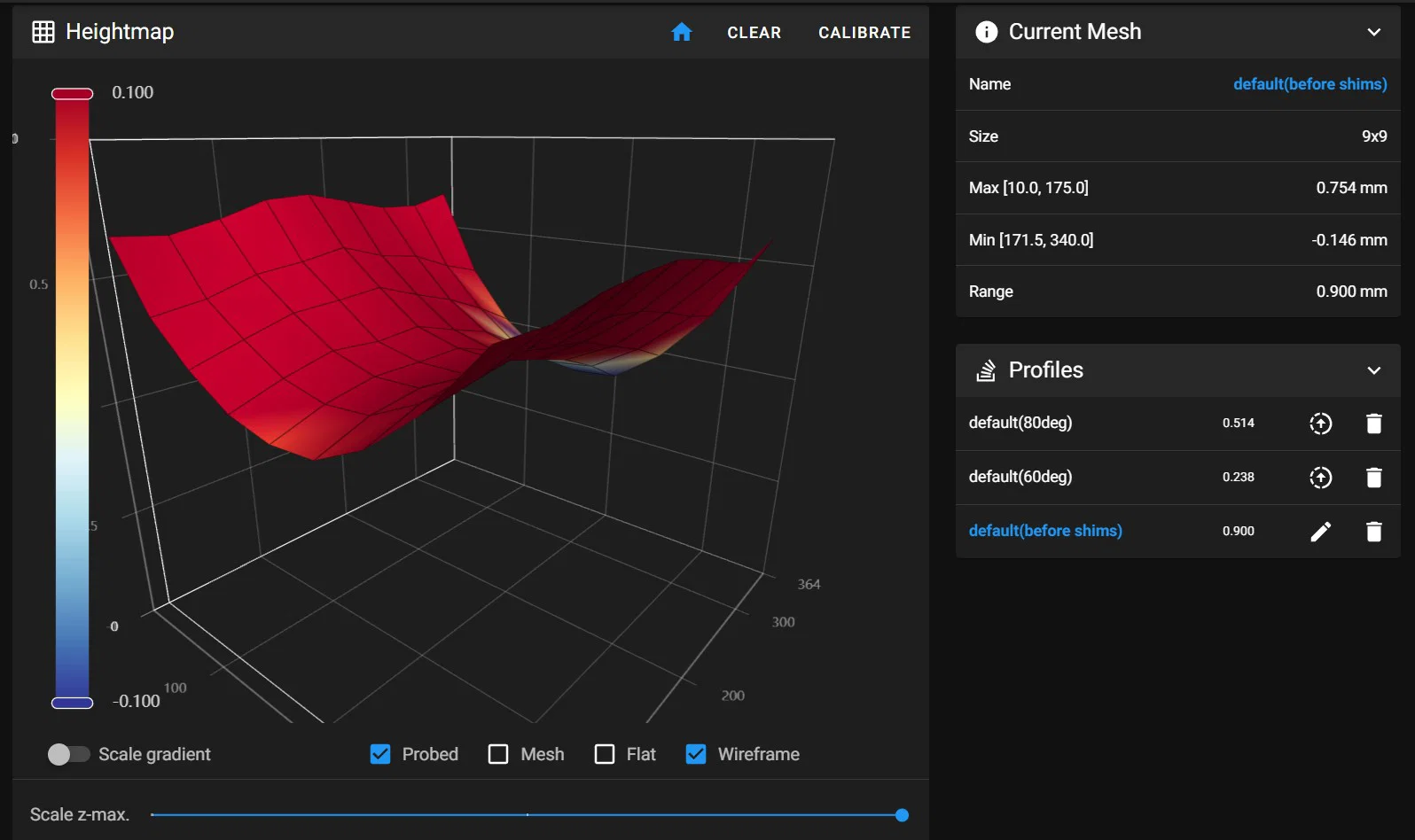The width and height of the screenshot is (1415, 840).
Task: Uncheck the Wireframe checkbox
Action: pos(696,754)
